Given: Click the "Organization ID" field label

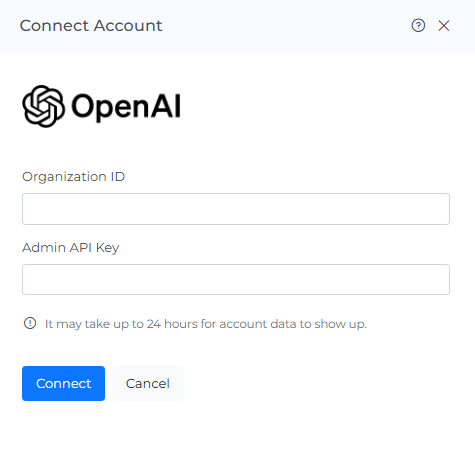Looking at the screenshot, I should tap(73, 177).
